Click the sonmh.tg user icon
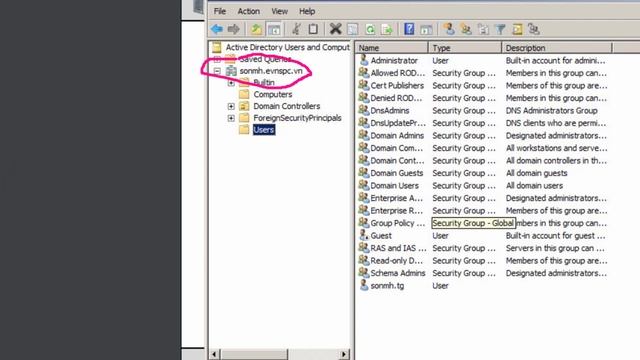640x360 pixels. tap(364, 285)
